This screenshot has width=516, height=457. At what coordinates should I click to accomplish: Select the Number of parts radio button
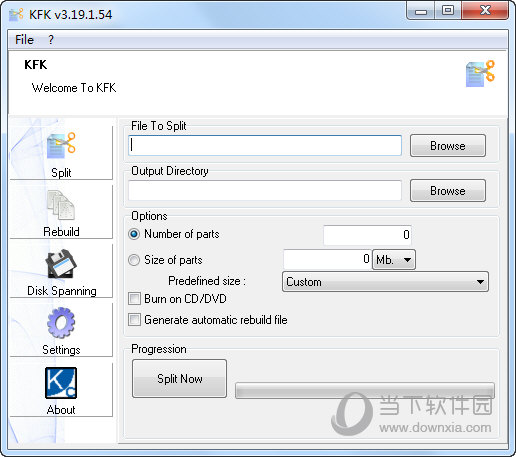134,234
